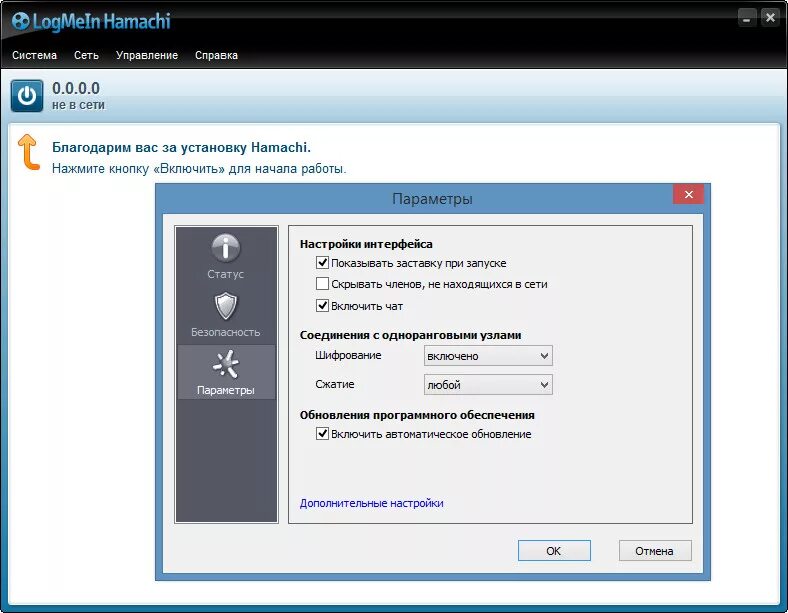The height and width of the screenshot is (613, 788).
Task: Open the Сжатие dropdown
Action: tap(488, 385)
